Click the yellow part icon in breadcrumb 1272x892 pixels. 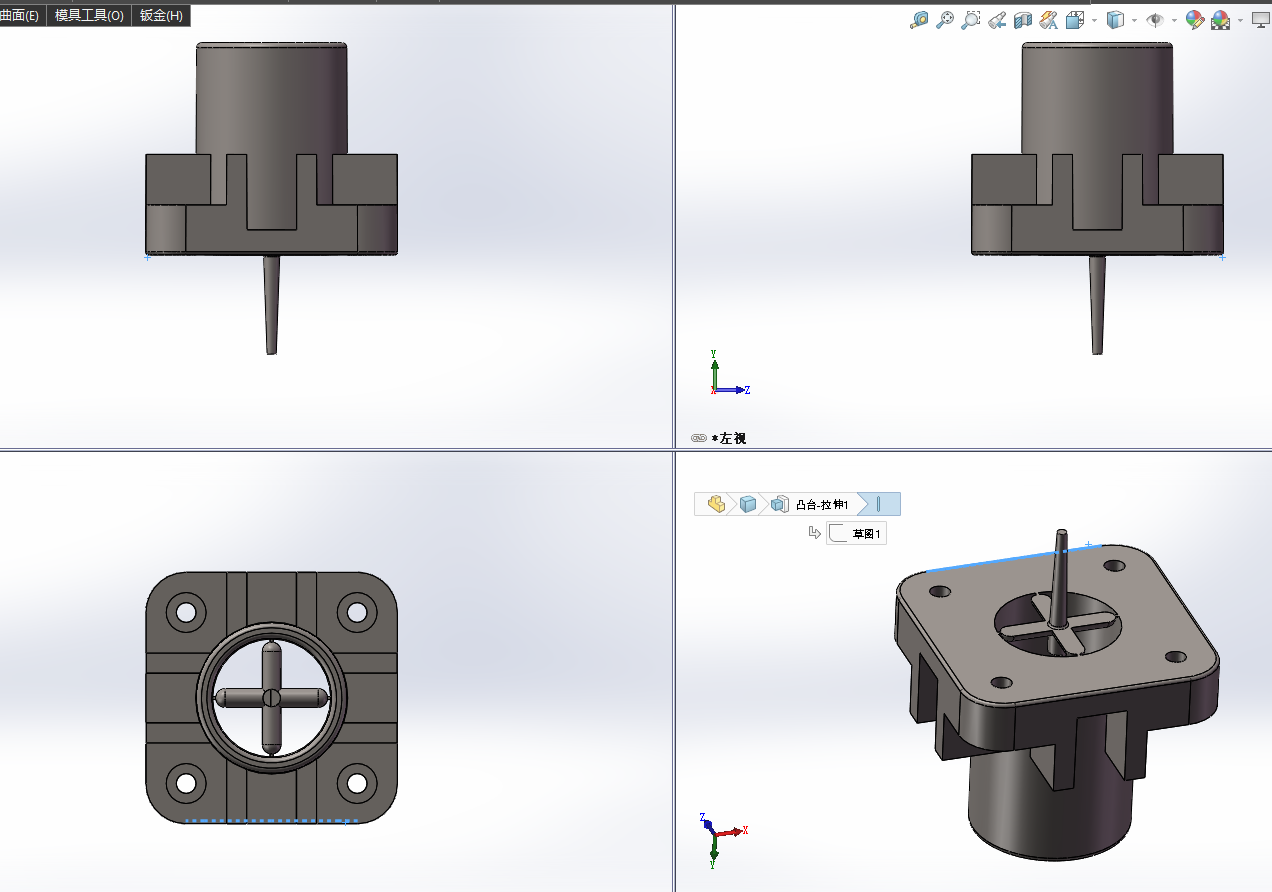[x=716, y=504]
